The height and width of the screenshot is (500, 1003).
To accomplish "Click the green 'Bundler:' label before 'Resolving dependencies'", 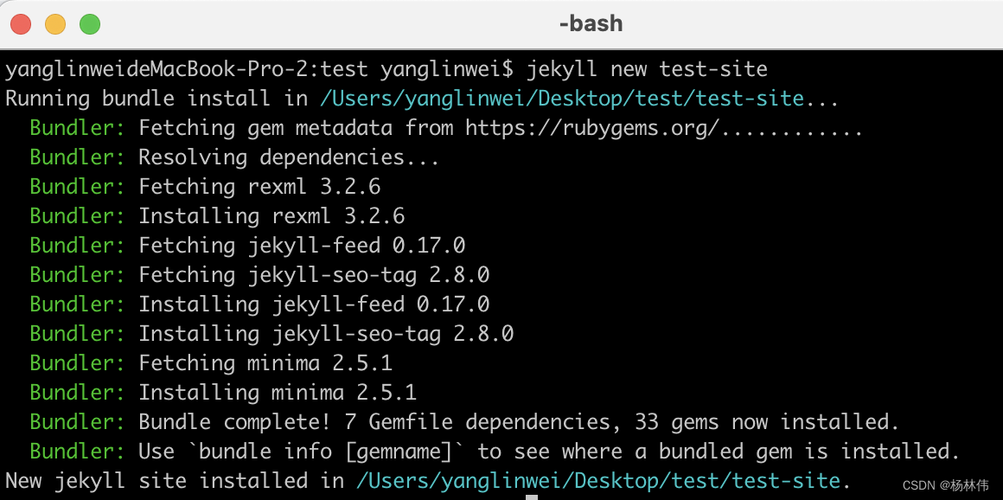I will click(x=78, y=157).
